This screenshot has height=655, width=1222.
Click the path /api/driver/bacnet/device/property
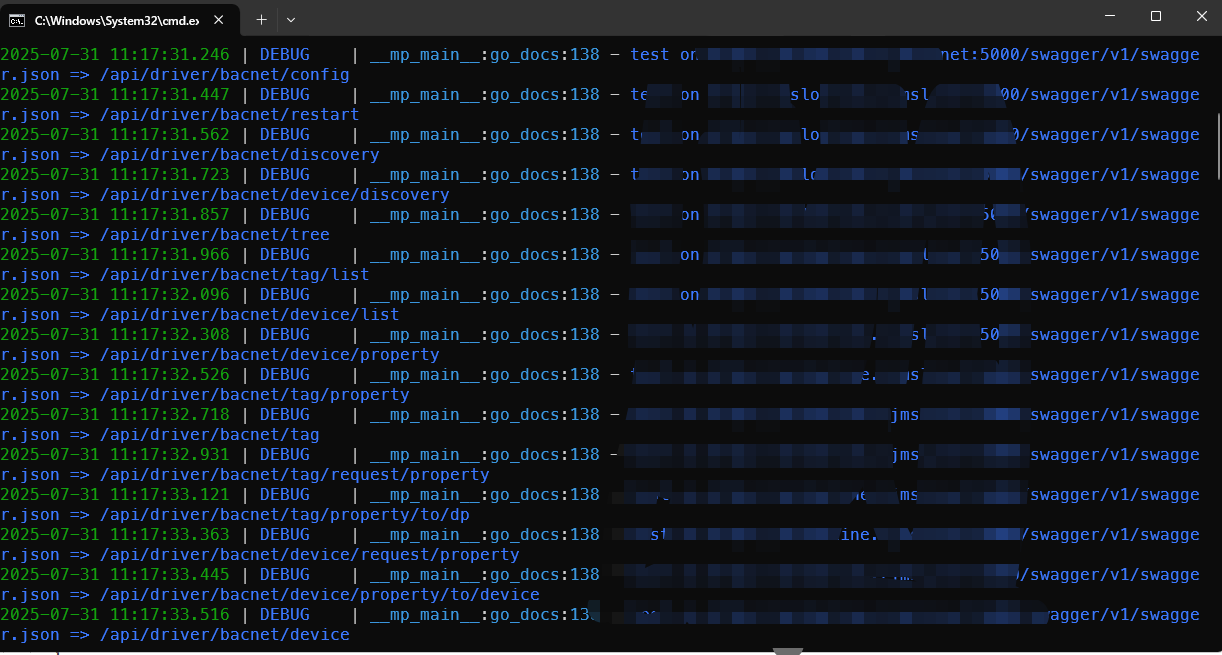pyautogui.click(x=270, y=355)
